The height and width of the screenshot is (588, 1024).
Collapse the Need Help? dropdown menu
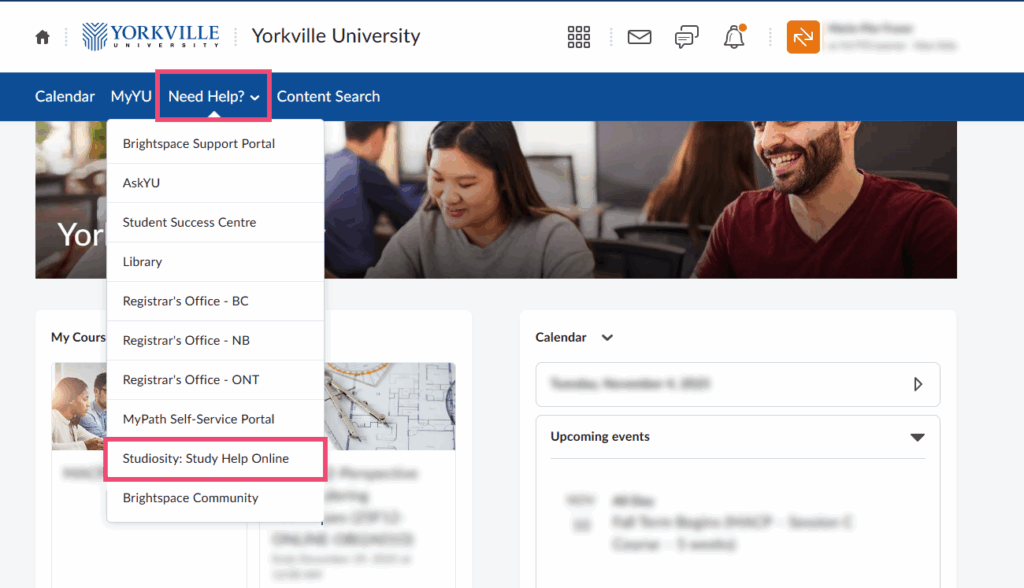pos(214,97)
